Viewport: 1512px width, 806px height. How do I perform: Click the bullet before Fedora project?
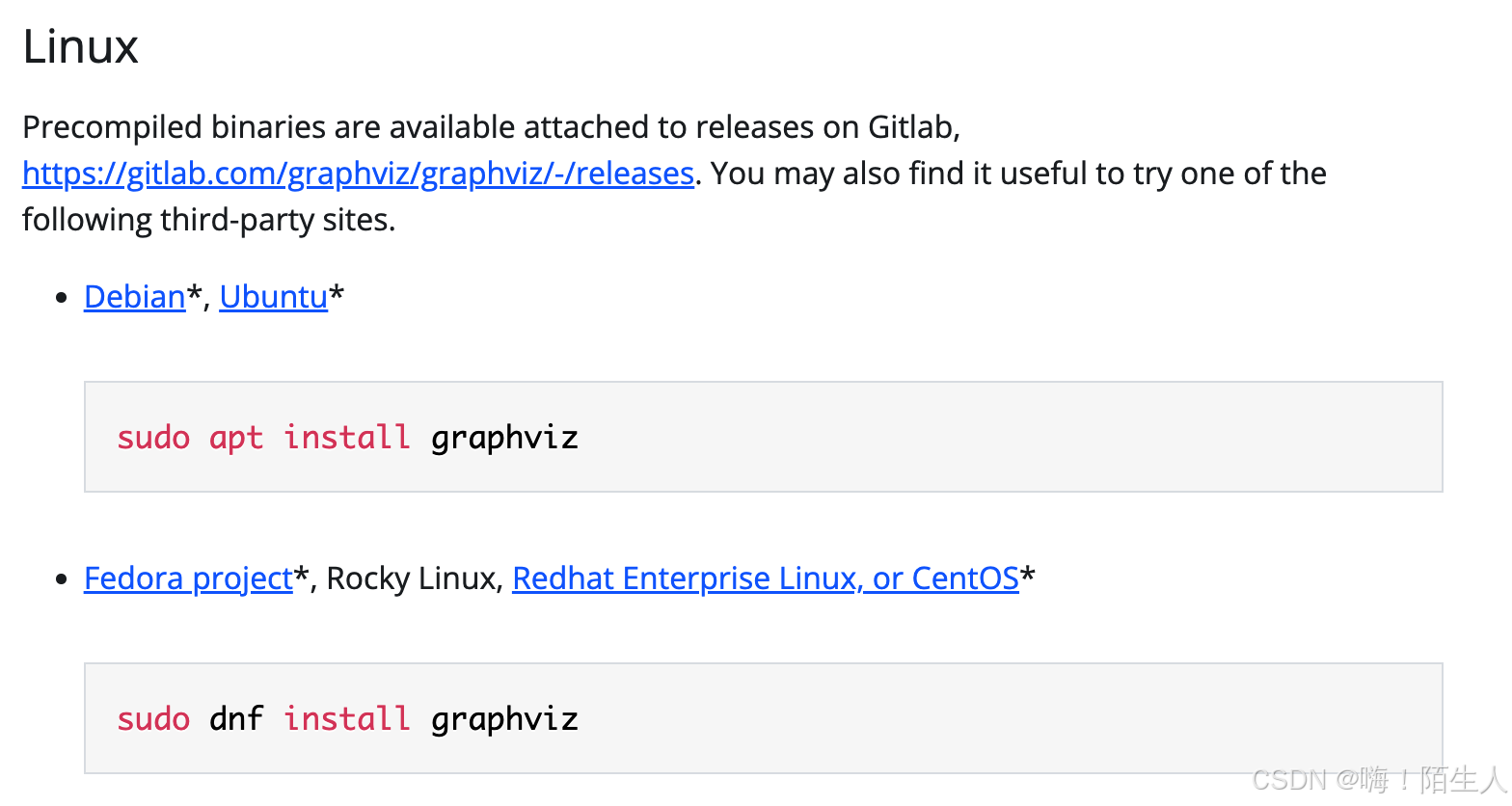pyautogui.click(x=62, y=579)
